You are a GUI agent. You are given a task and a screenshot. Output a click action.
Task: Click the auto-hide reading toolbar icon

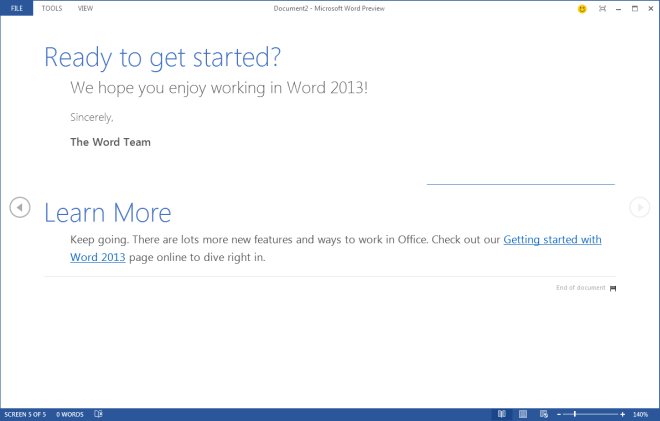(x=602, y=8)
